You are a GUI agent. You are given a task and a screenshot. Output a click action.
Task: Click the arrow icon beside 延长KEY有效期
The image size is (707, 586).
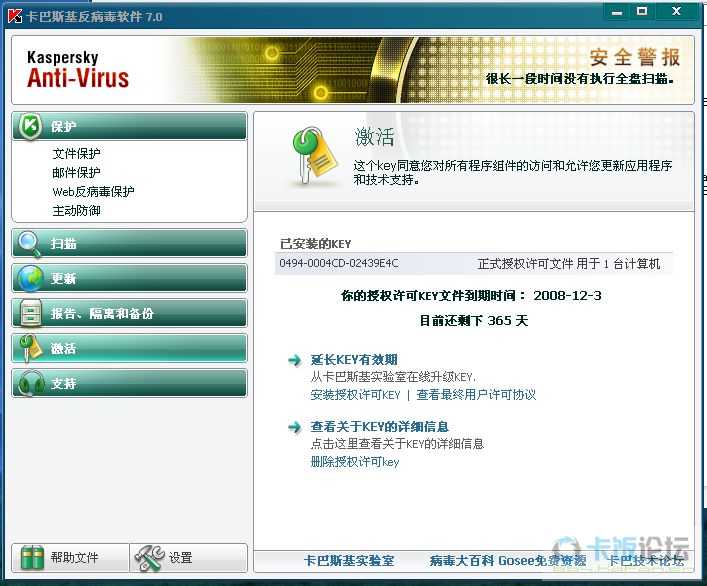294,360
